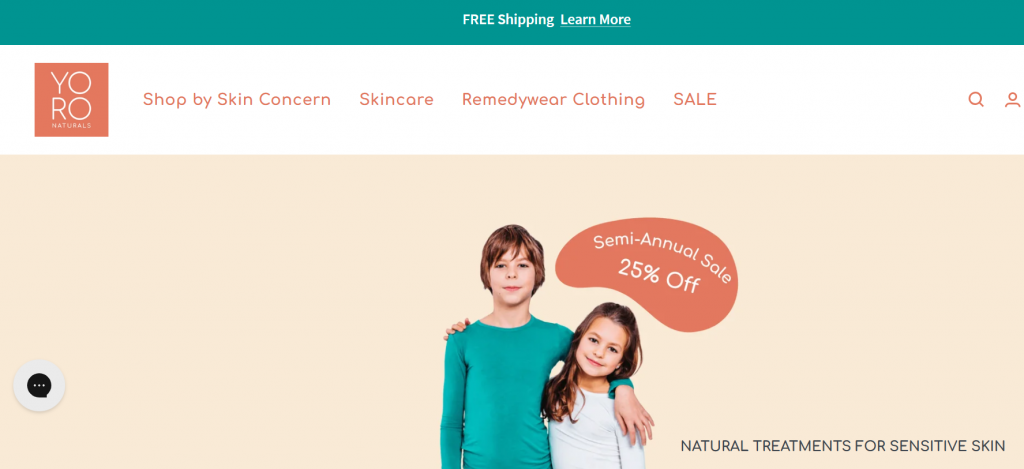Click the FREE Shipping announcement text
Viewport: 1024px width, 469px height.
(508, 20)
